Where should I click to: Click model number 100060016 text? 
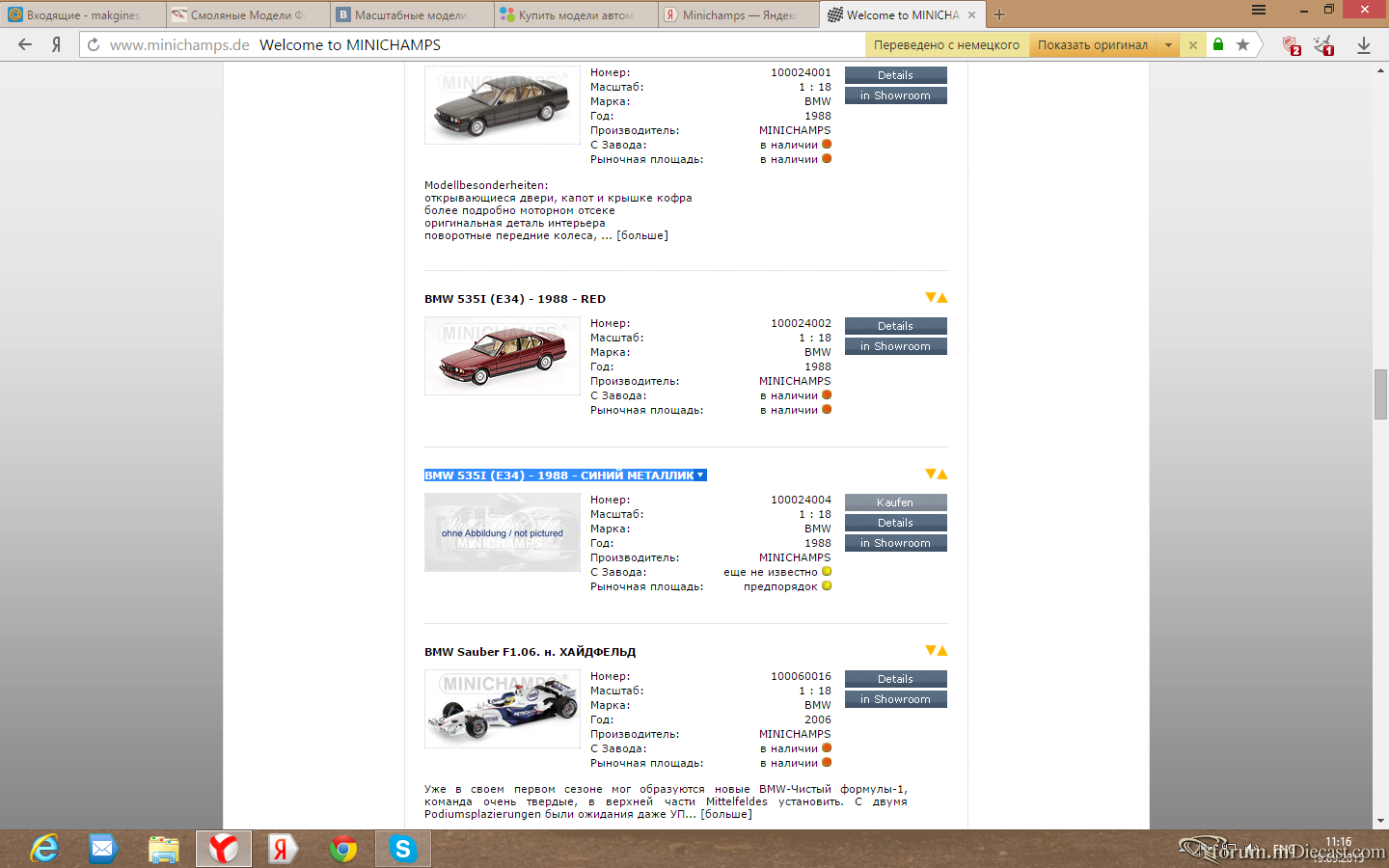pyautogui.click(x=801, y=676)
